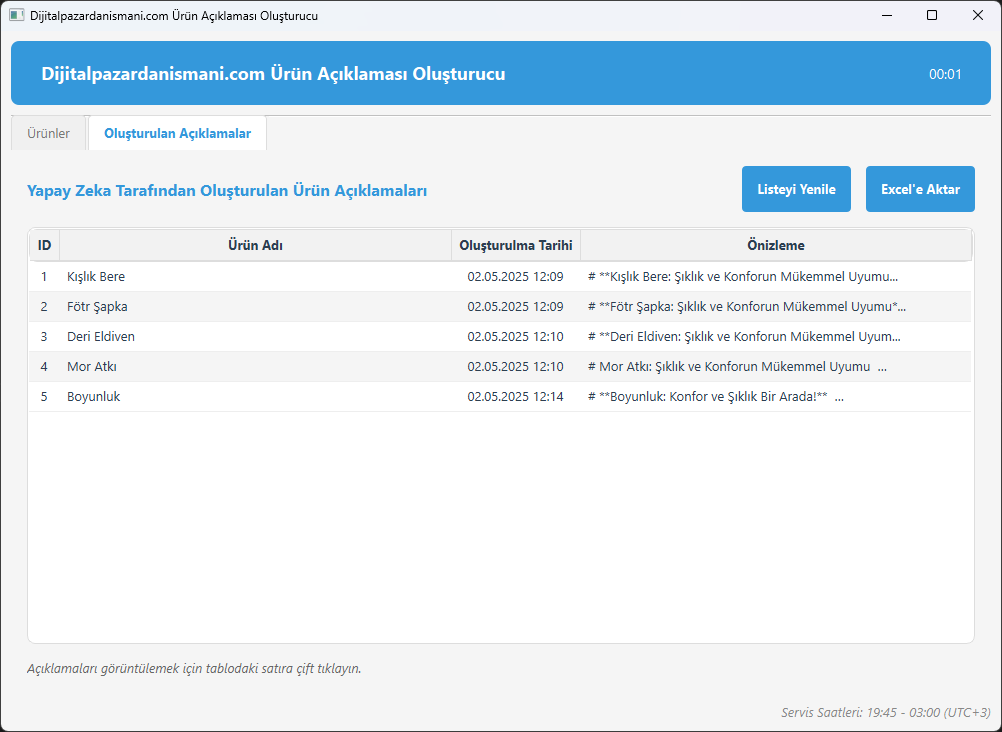Click the Oluşturulma Tarihi column header
Viewport: 1002px width, 732px height.
click(516, 245)
